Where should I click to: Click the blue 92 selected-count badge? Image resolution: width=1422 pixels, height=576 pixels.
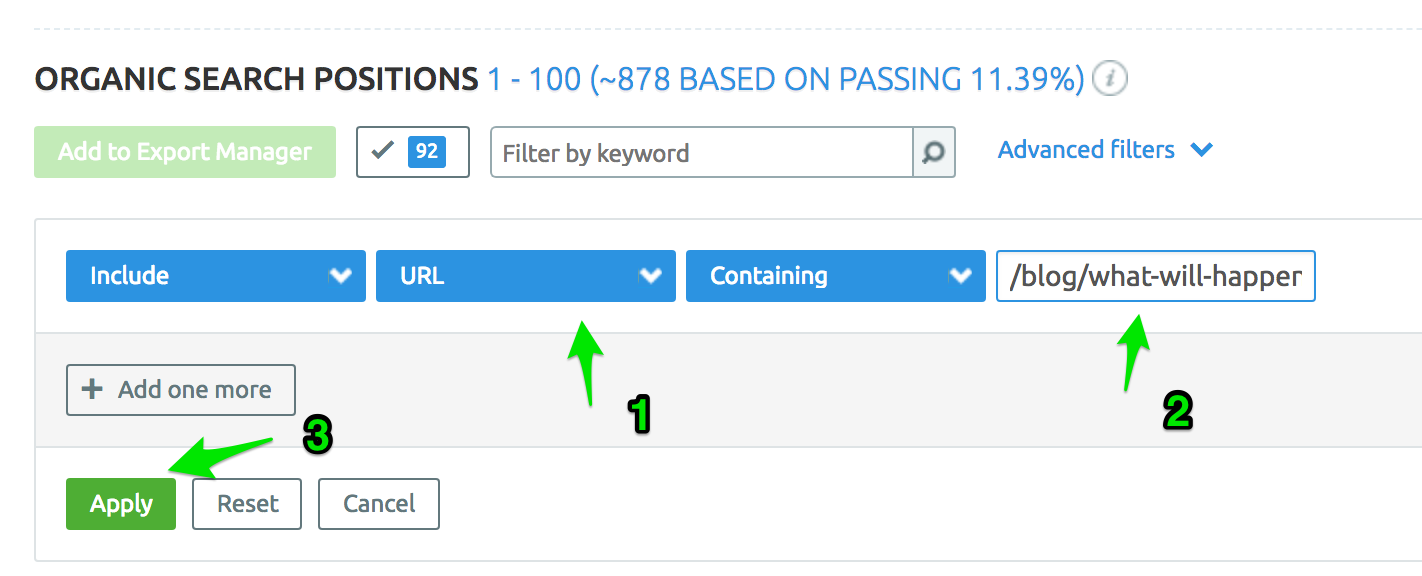[x=427, y=152]
